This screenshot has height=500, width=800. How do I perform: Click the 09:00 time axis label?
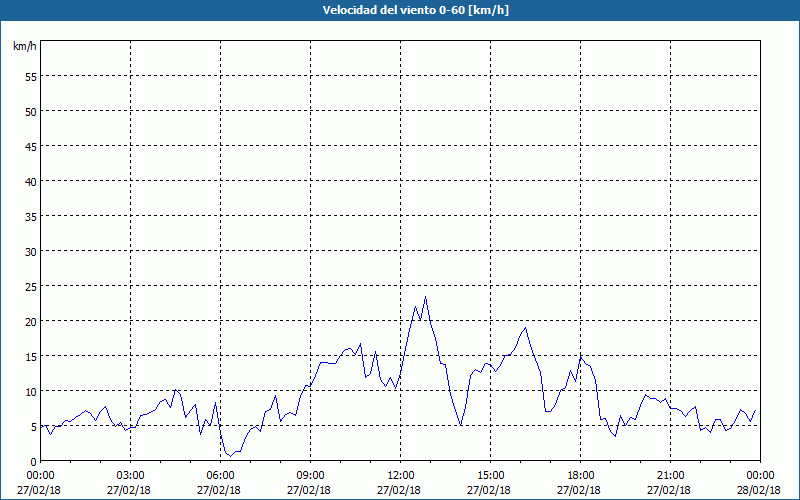pyautogui.click(x=309, y=476)
